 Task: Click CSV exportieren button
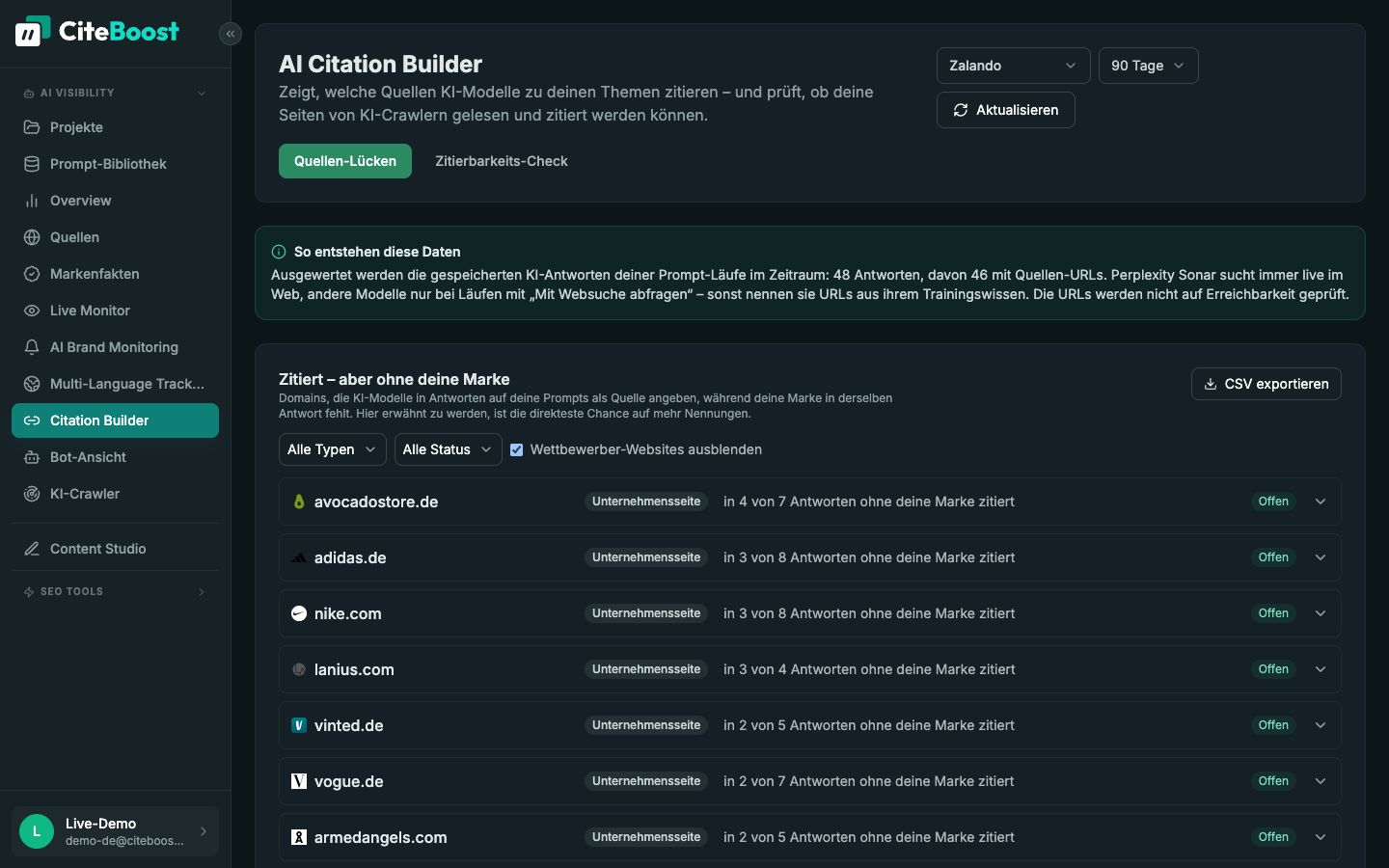[x=1266, y=384]
